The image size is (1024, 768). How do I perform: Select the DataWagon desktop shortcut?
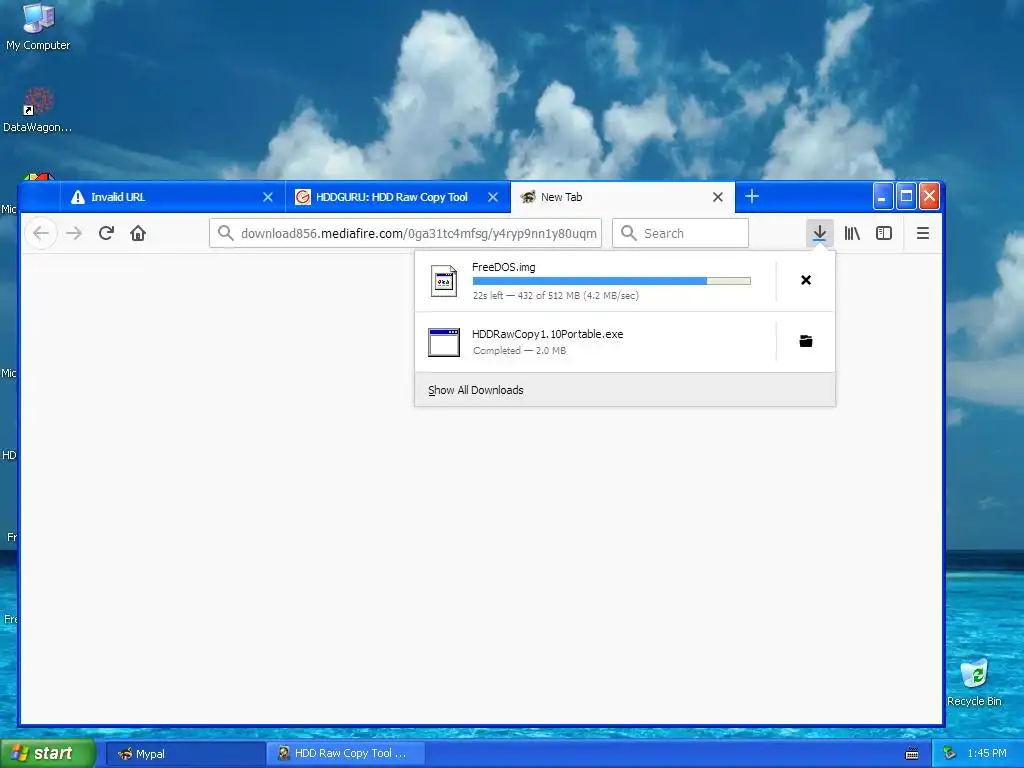(38, 110)
